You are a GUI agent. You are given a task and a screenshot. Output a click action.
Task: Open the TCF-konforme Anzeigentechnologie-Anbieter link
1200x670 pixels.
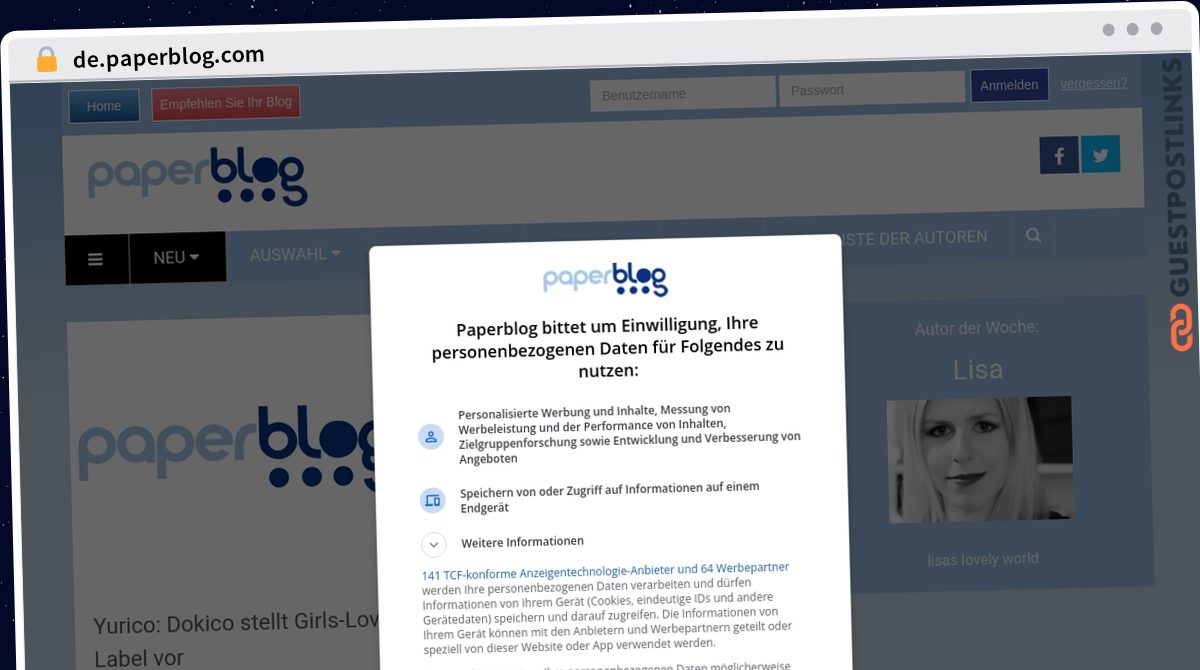coord(606,571)
